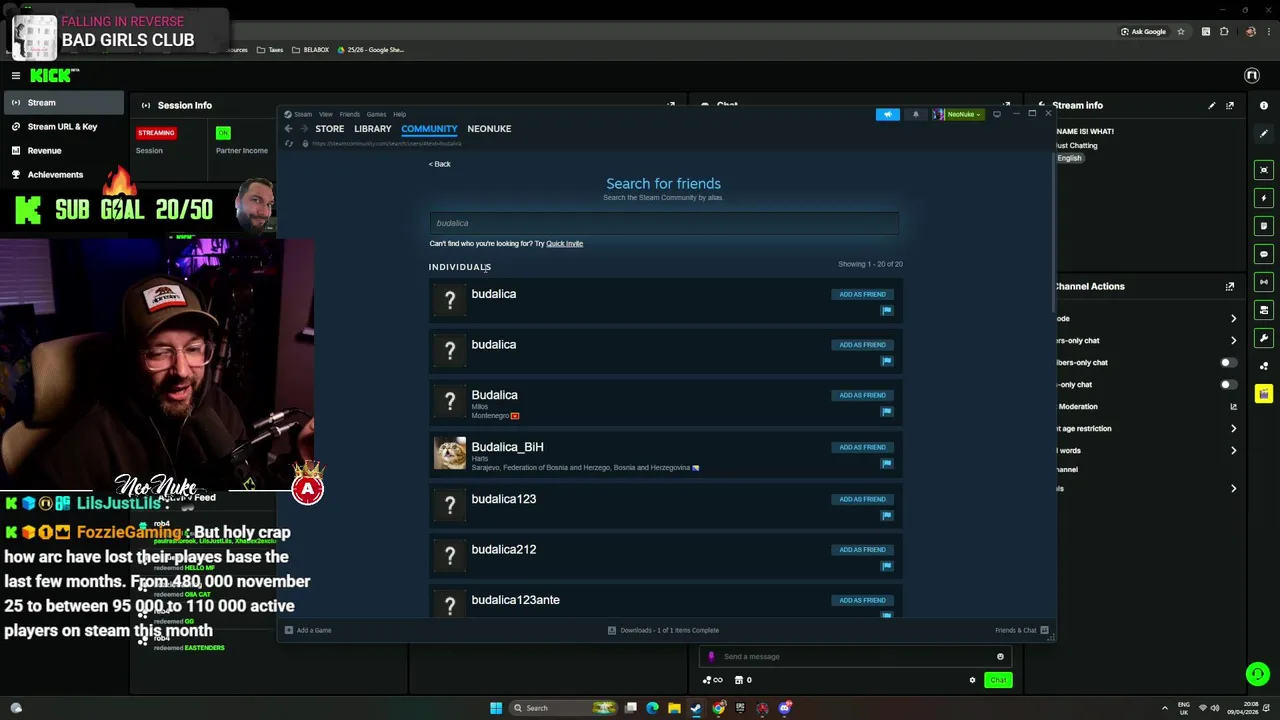This screenshot has height=720, width=1280.
Task: Open Friends & Chat in Steam footer
Action: [1021, 630]
